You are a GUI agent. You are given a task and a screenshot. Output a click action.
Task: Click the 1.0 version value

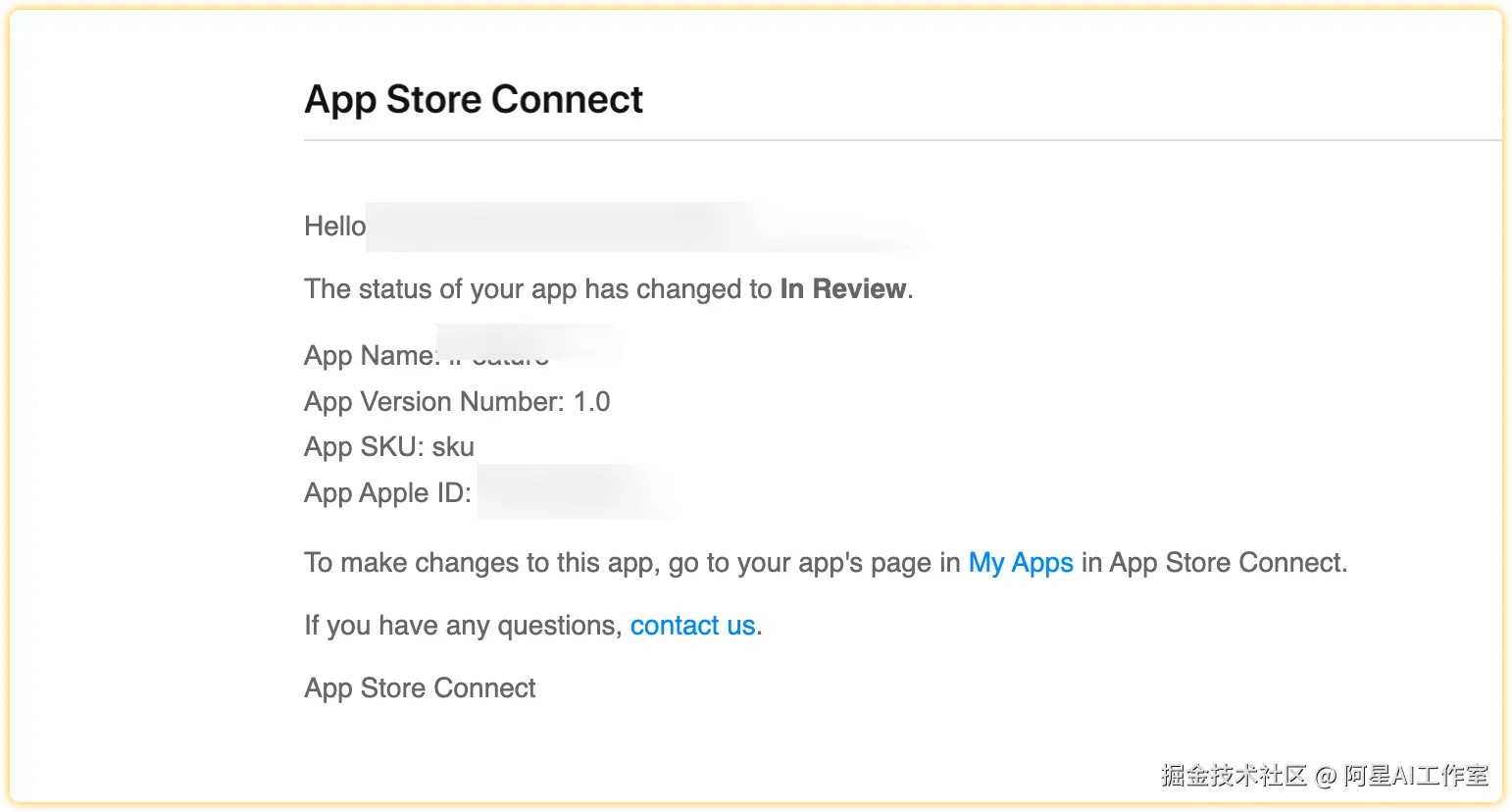(x=591, y=401)
